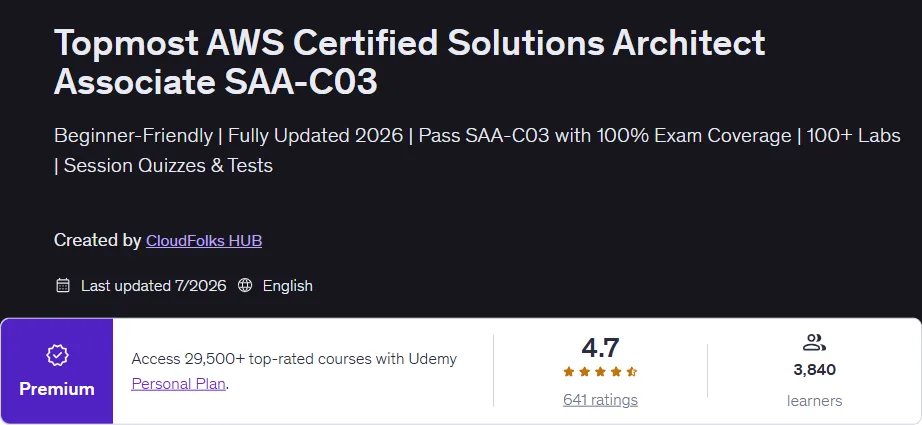Image resolution: width=922 pixels, height=425 pixels.
Task: Click the course title heading
Action: [409, 62]
